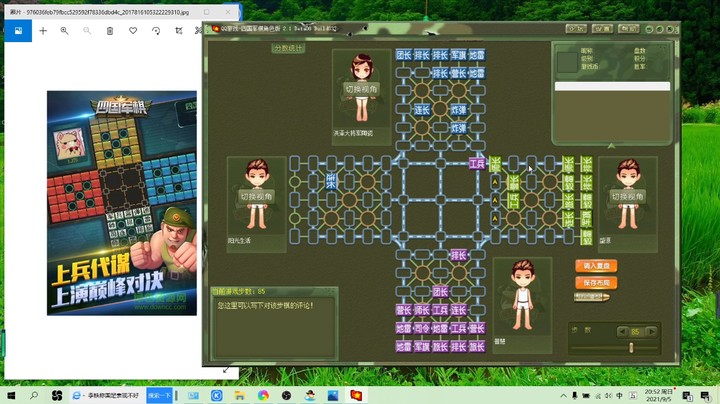The height and width of the screenshot is (404, 720).
Task: Click the top player's avatar
Action: (361, 88)
